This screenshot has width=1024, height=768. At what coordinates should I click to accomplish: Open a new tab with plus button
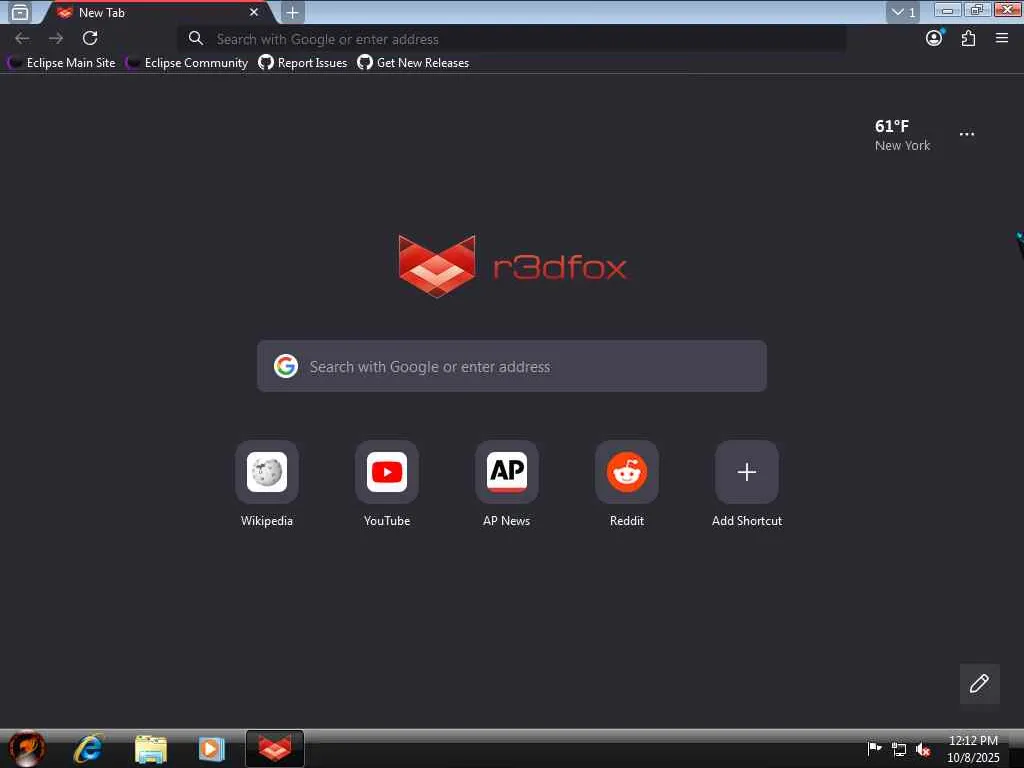(x=293, y=12)
